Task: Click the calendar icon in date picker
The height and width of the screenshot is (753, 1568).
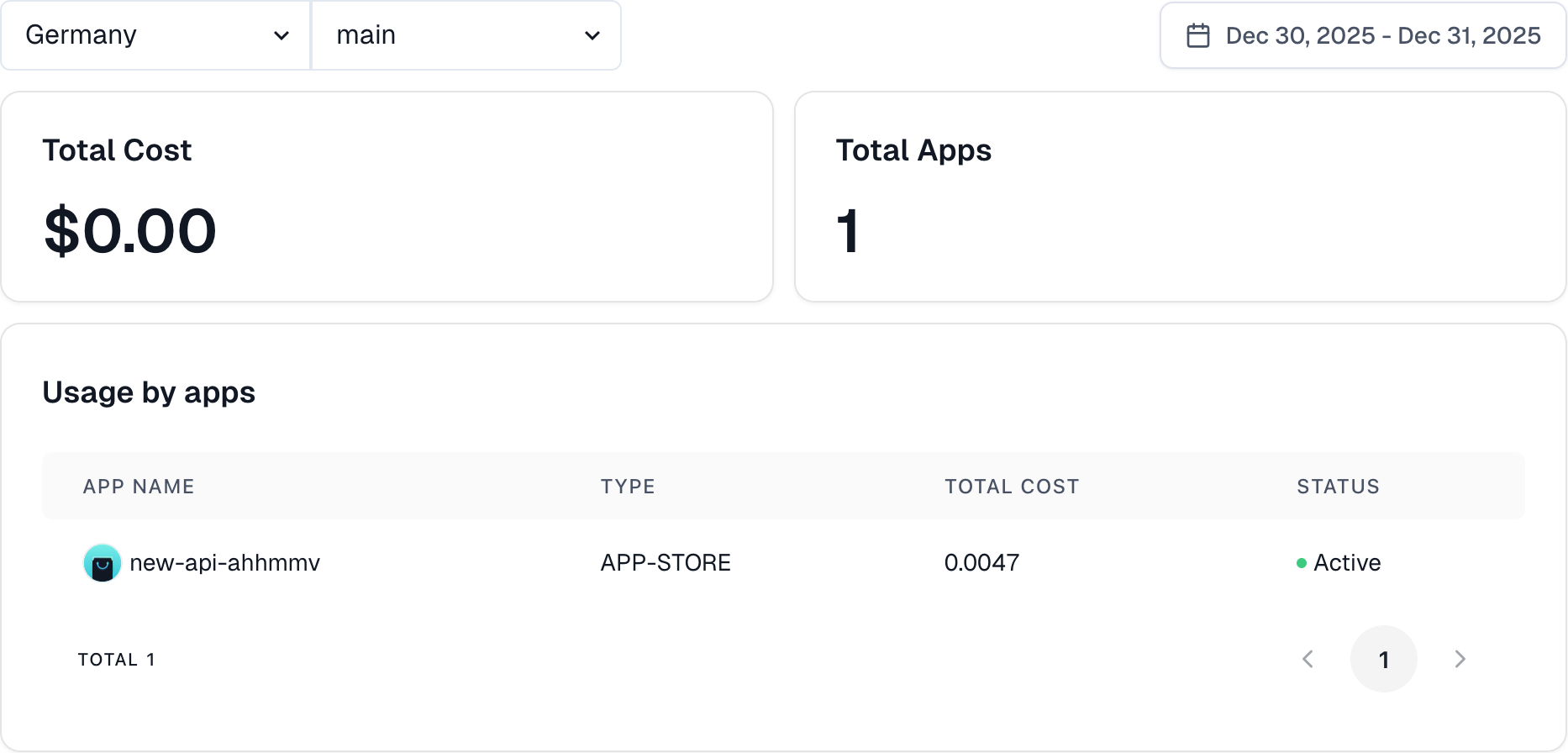Action: [1197, 35]
